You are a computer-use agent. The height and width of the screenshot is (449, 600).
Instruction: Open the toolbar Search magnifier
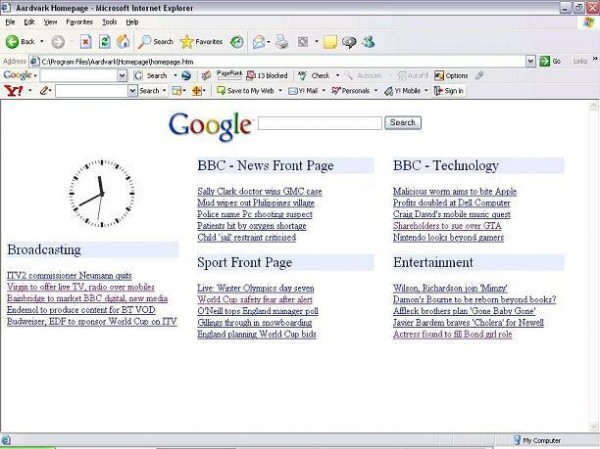pos(156,42)
